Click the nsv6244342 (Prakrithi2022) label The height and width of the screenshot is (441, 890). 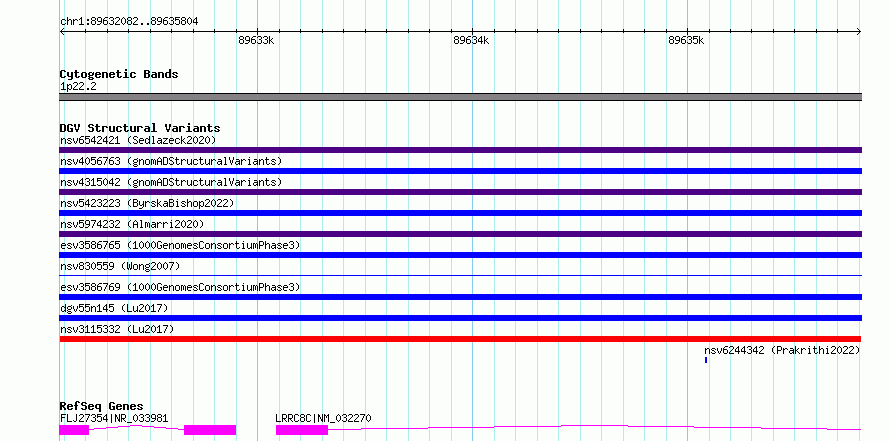coord(782,350)
